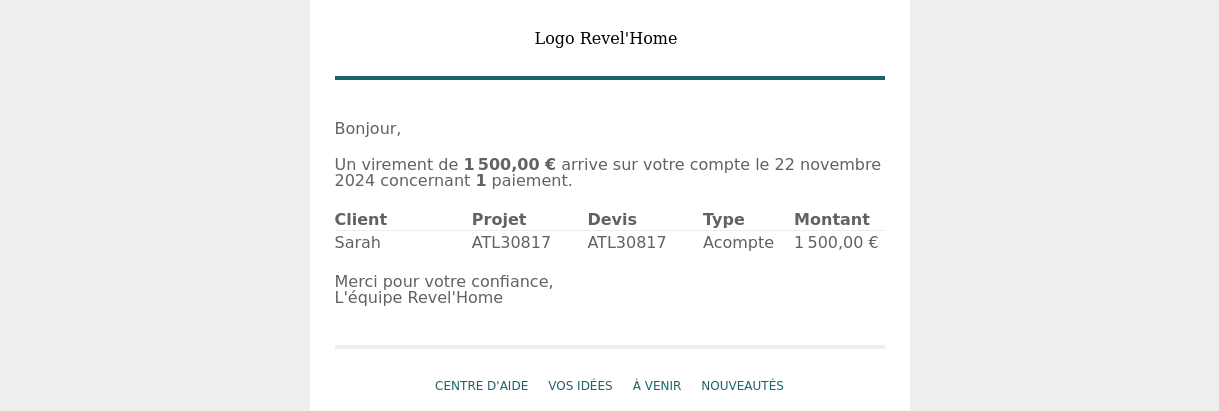Open the VOS IDÉES footer link
1219x411 pixels.
pos(580,386)
